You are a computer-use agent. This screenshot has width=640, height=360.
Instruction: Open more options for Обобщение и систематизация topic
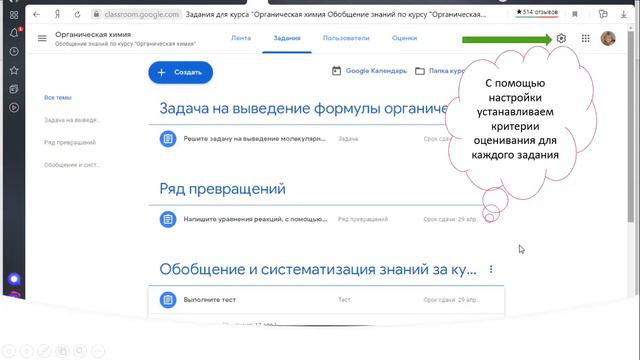click(491, 269)
